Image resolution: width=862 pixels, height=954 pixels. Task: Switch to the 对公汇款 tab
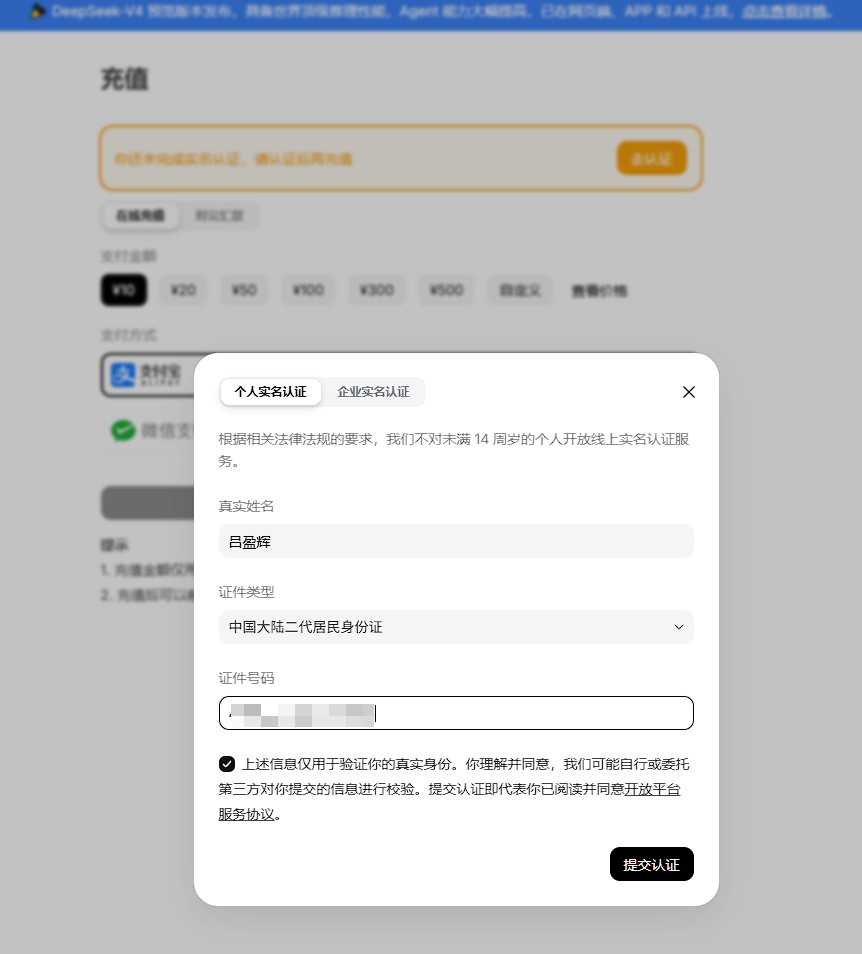pyautogui.click(x=219, y=215)
